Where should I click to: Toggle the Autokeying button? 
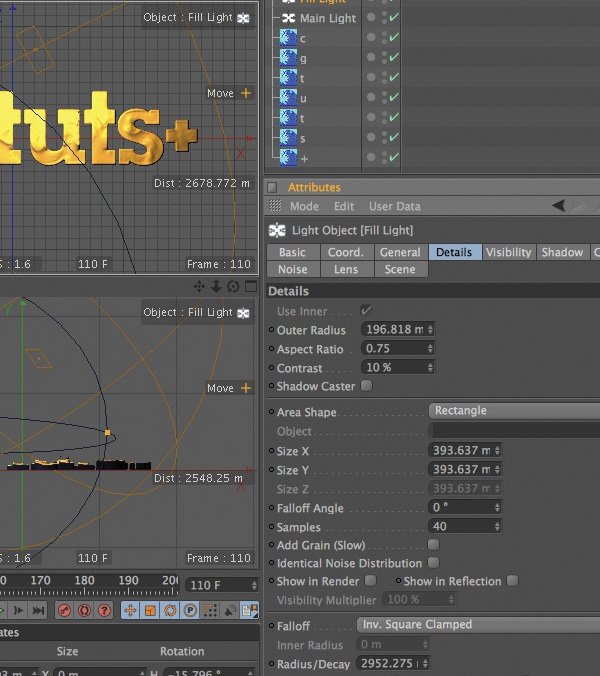click(x=84, y=610)
